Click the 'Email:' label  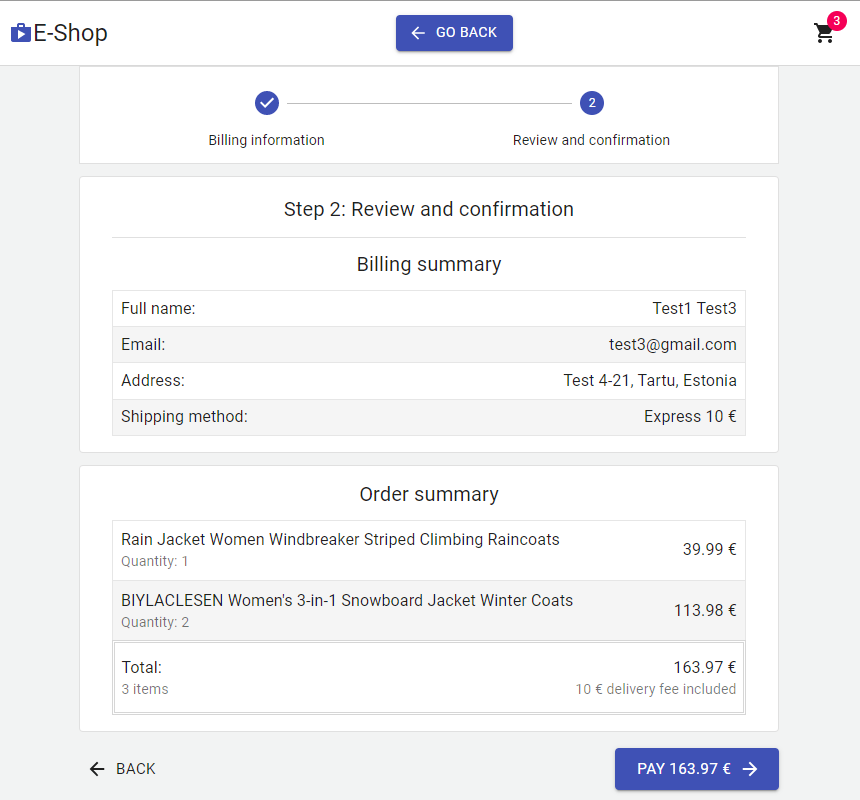[143, 344]
